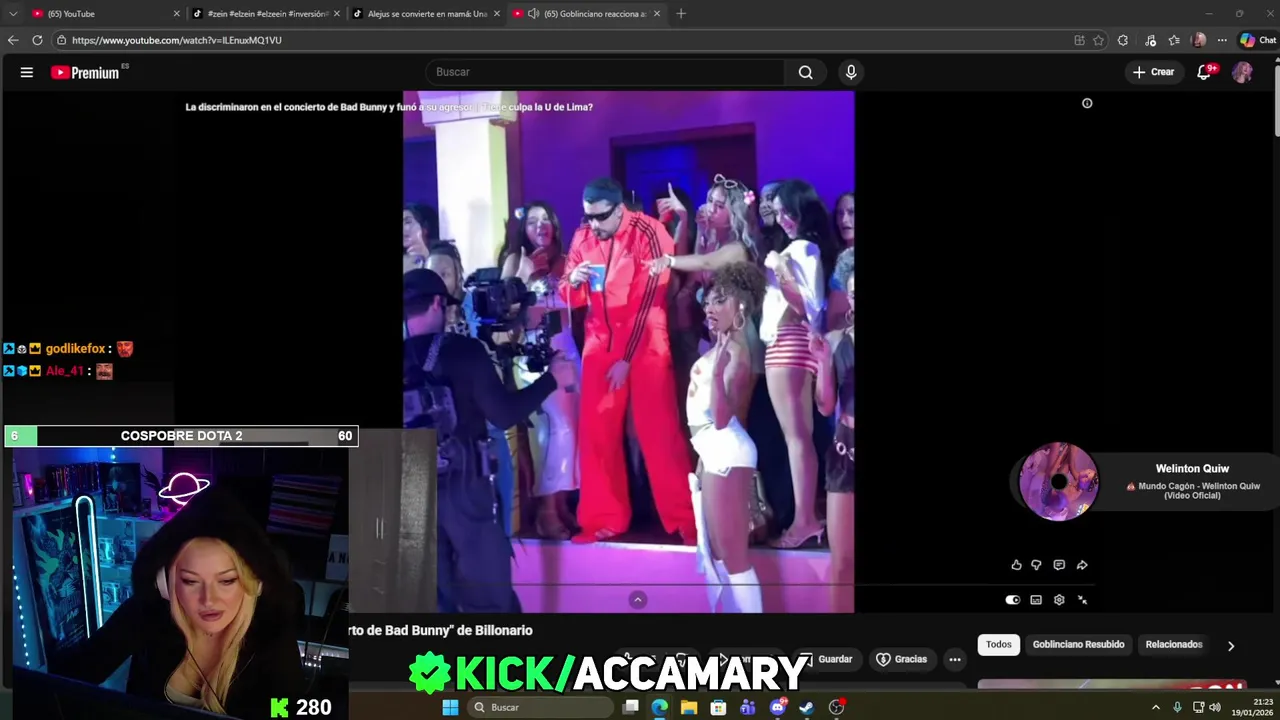Open the YouTube hamburger guide menu
Viewport: 1280px width, 720px height.
[27, 72]
